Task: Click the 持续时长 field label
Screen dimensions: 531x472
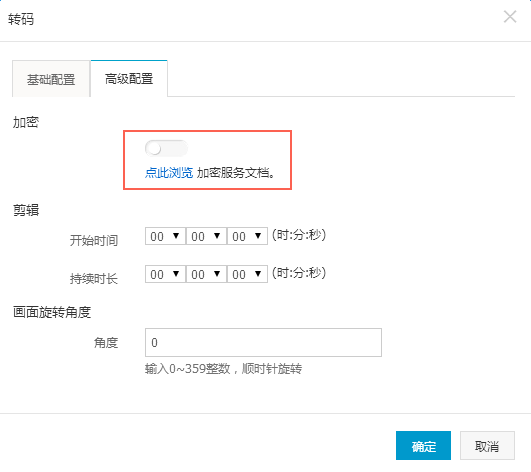Action: click(94, 279)
